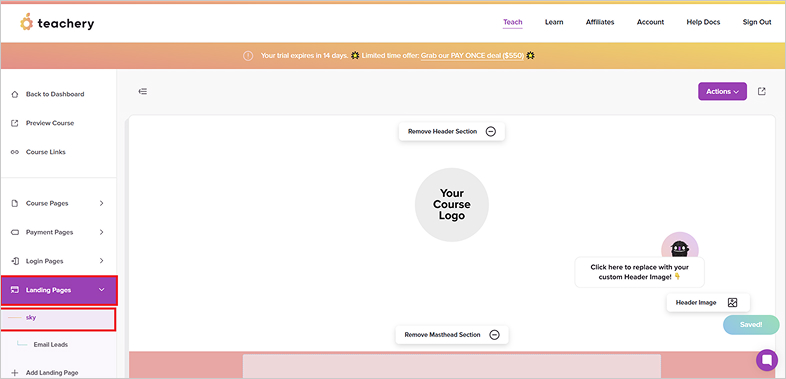This screenshot has width=786, height=379.
Task: Expand Payment Pages chevron
Action: [x=102, y=233]
